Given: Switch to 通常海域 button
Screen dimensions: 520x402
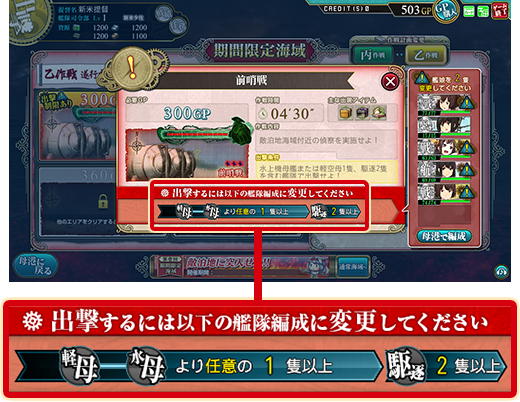Looking at the screenshot, I should point(352,266).
